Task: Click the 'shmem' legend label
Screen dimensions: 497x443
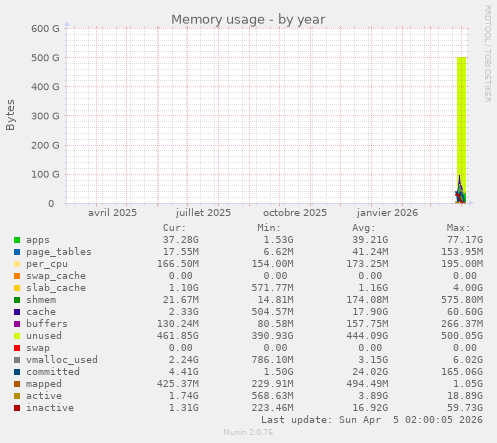Action: (41, 300)
